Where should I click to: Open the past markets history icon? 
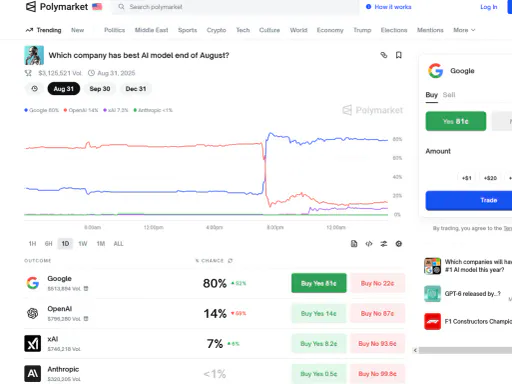[x=34, y=89]
